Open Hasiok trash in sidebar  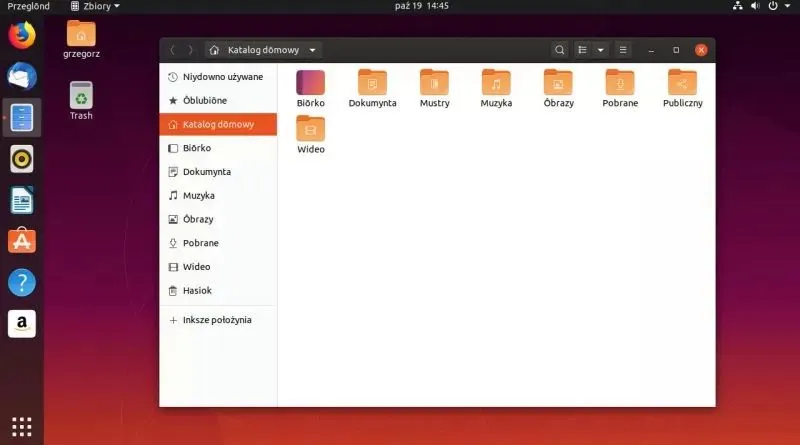[218, 290]
